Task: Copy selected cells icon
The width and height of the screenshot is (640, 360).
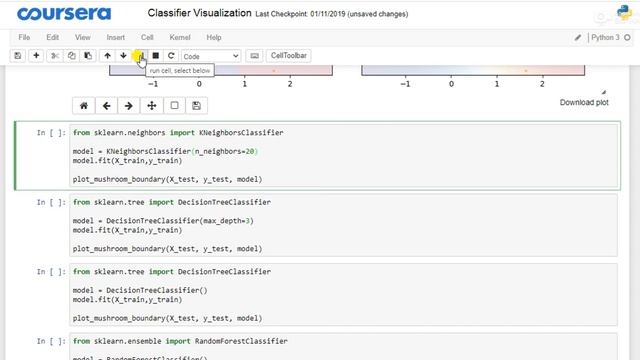Action: point(71,56)
